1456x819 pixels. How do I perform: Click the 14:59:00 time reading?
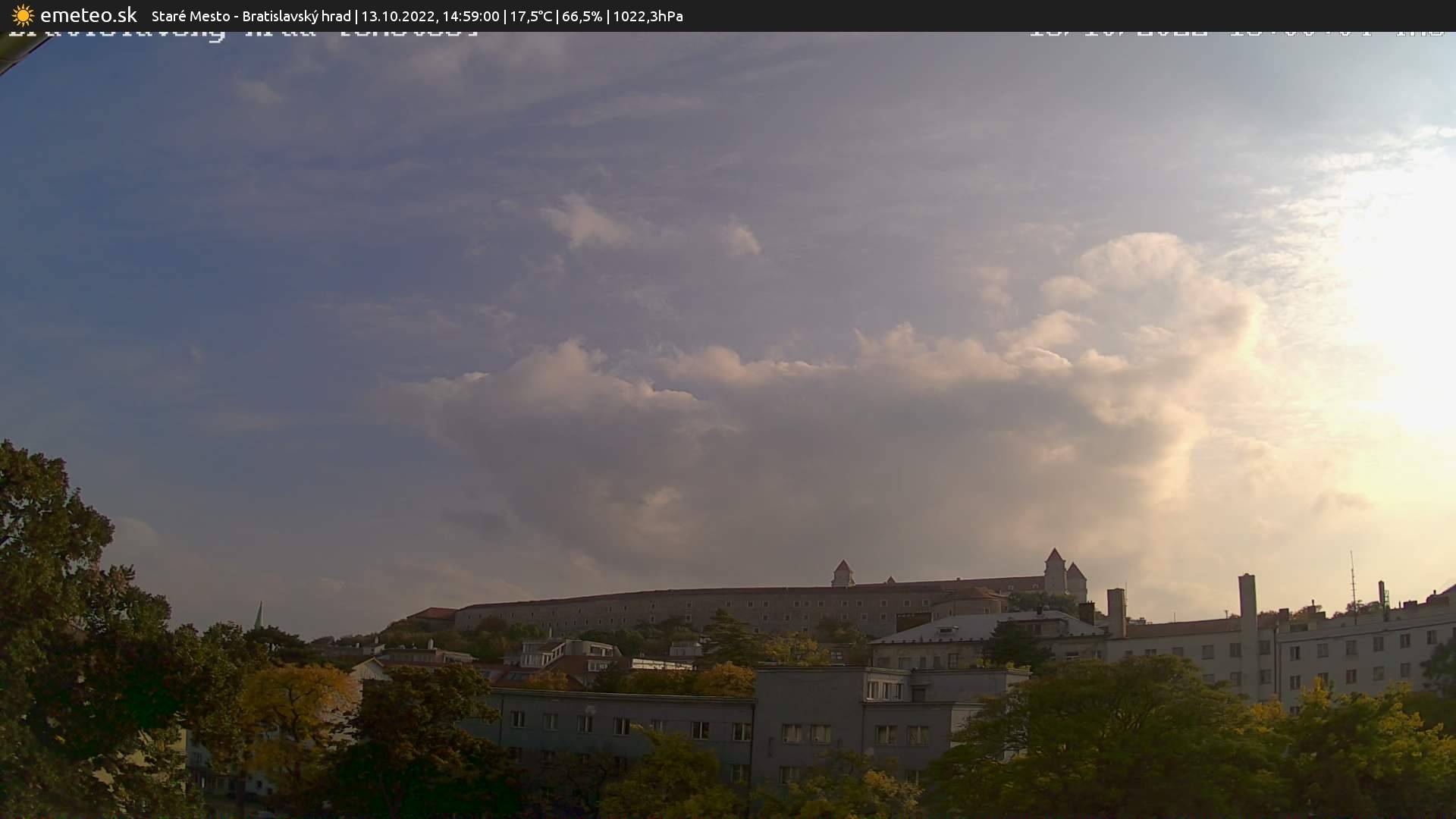[x=471, y=16]
